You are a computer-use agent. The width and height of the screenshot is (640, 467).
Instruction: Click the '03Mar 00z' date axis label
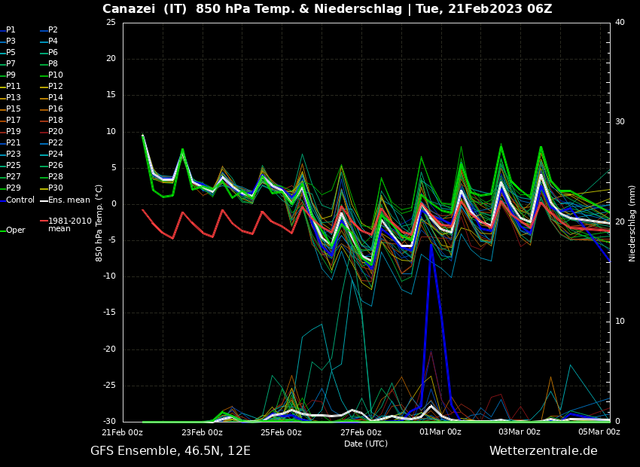pyautogui.click(x=520, y=432)
